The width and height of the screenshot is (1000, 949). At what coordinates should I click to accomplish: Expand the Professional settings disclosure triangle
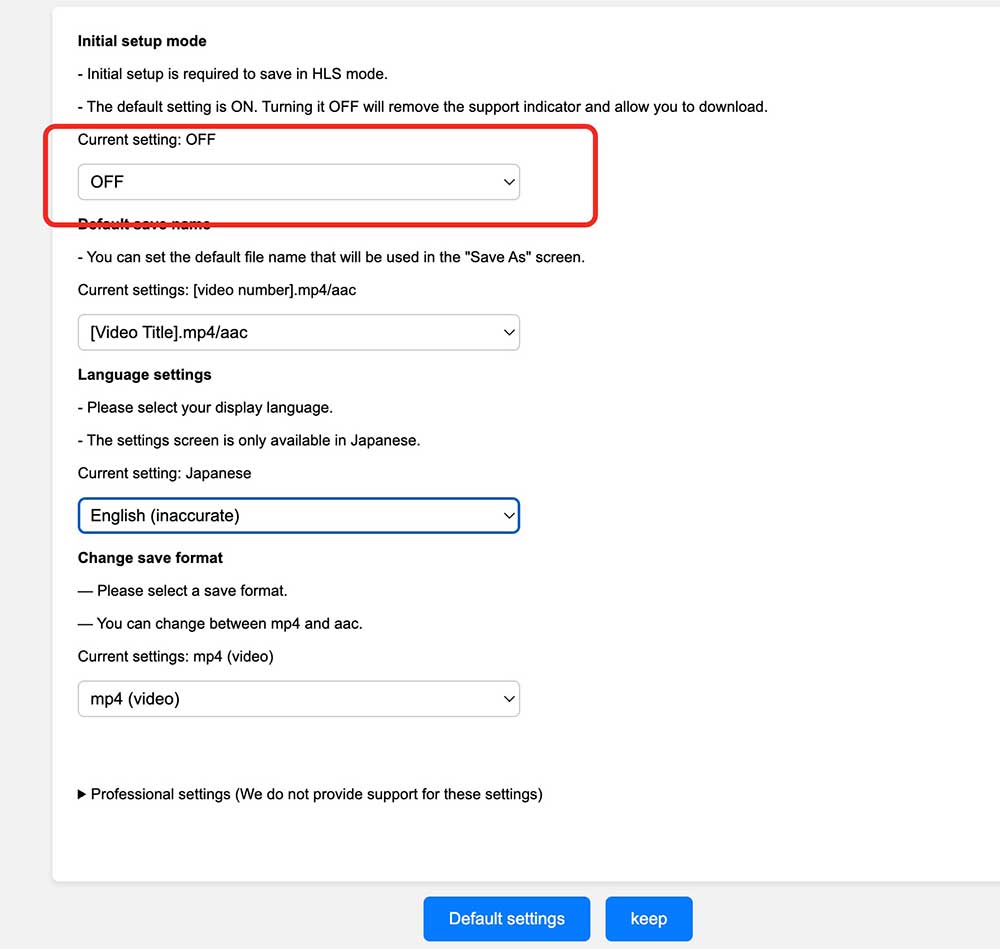(82, 794)
